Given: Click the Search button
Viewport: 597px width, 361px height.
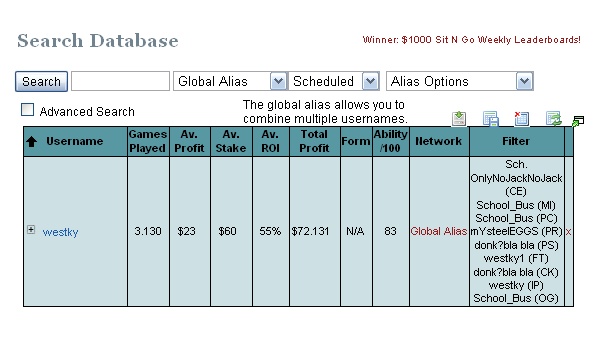Looking at the screenshot, I should point(42,81).
